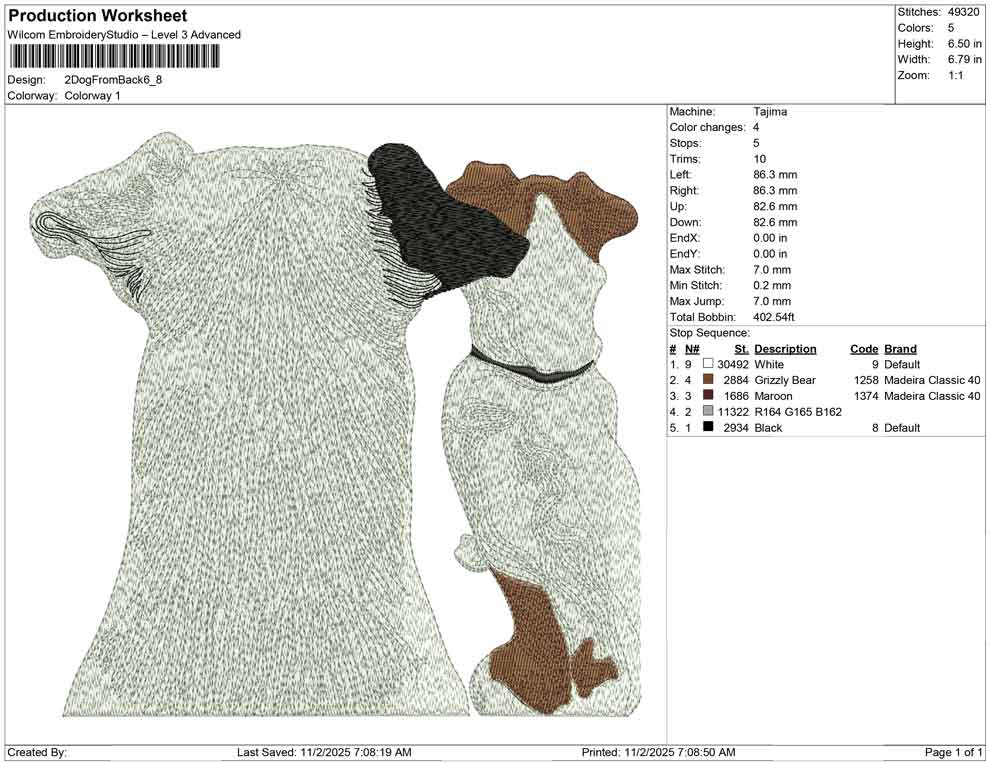
Task: Click the Maroon row code 1374
Action: pos(866,396)
